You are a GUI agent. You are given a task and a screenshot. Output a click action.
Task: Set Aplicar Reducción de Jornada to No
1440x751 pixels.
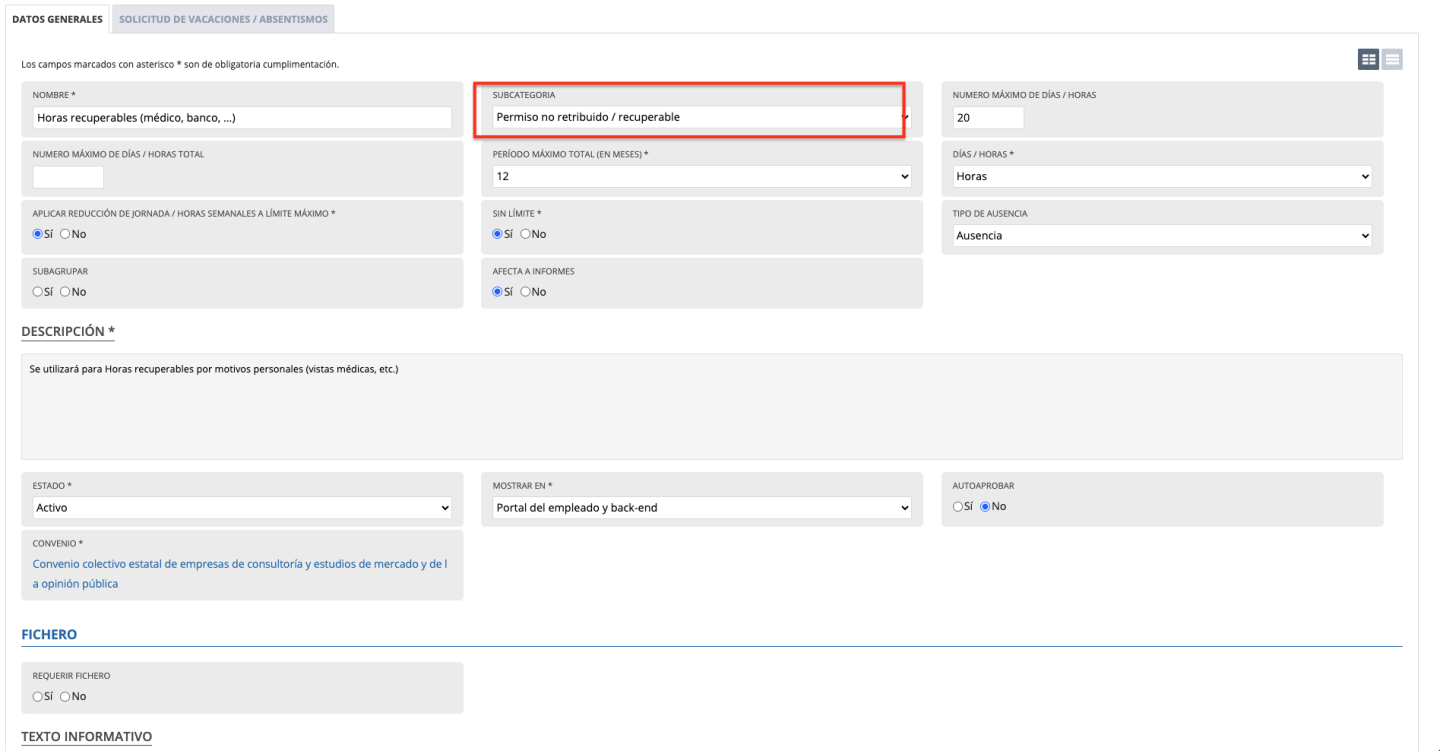click(66, 234)
